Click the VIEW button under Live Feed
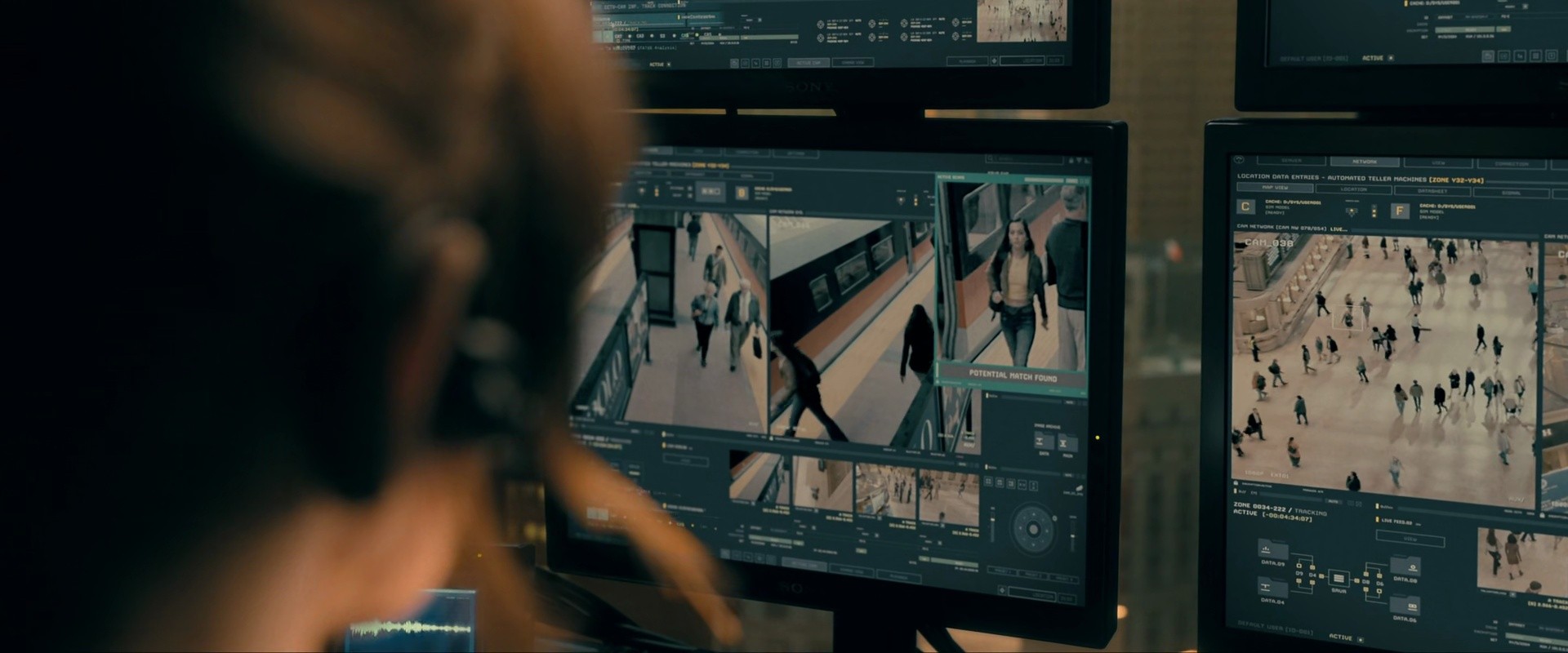 (x=1410, y=540)
